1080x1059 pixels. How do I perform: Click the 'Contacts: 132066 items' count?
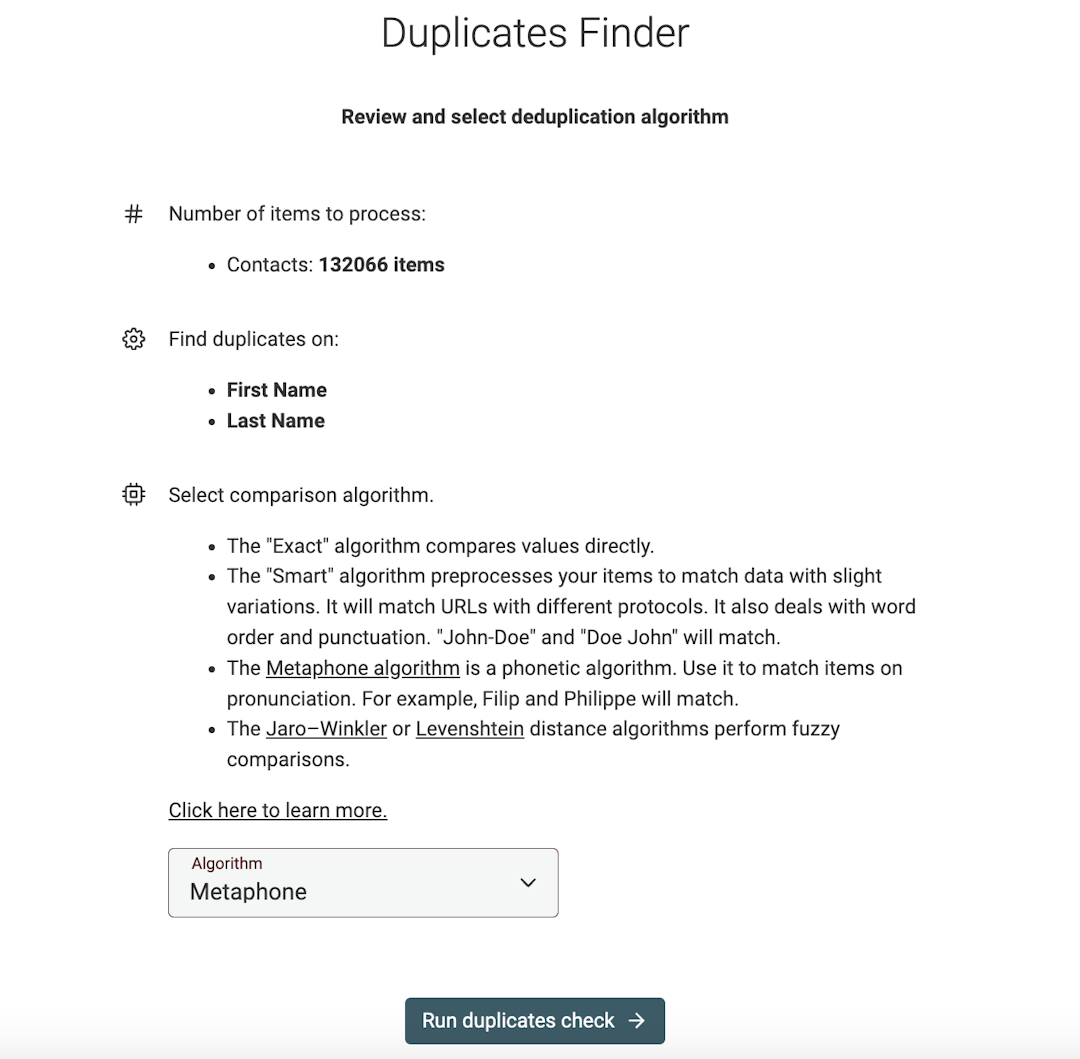tap(335, 265)
